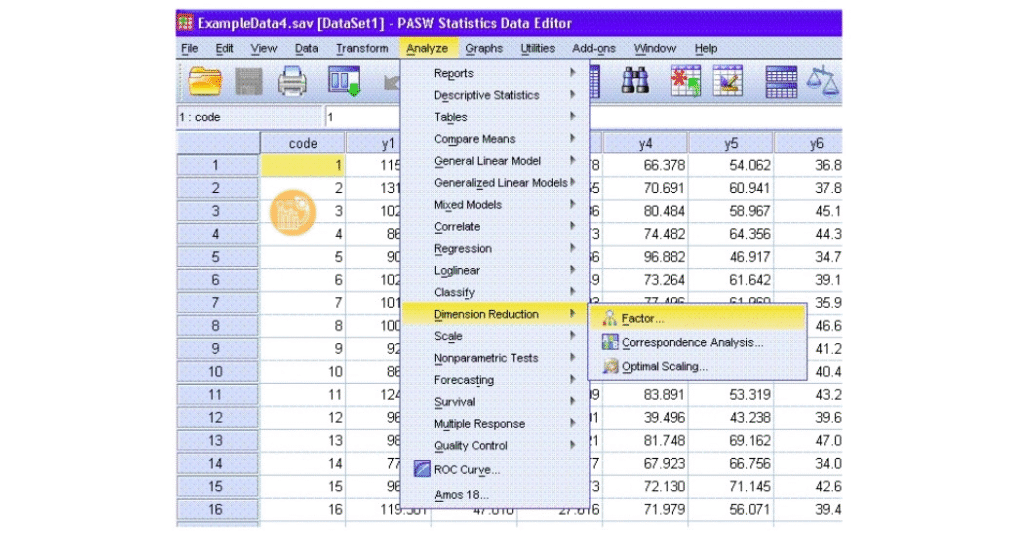Screen dimensions: 1024x537
Task: Select row header number 8
Action: [x=216, y=326]
